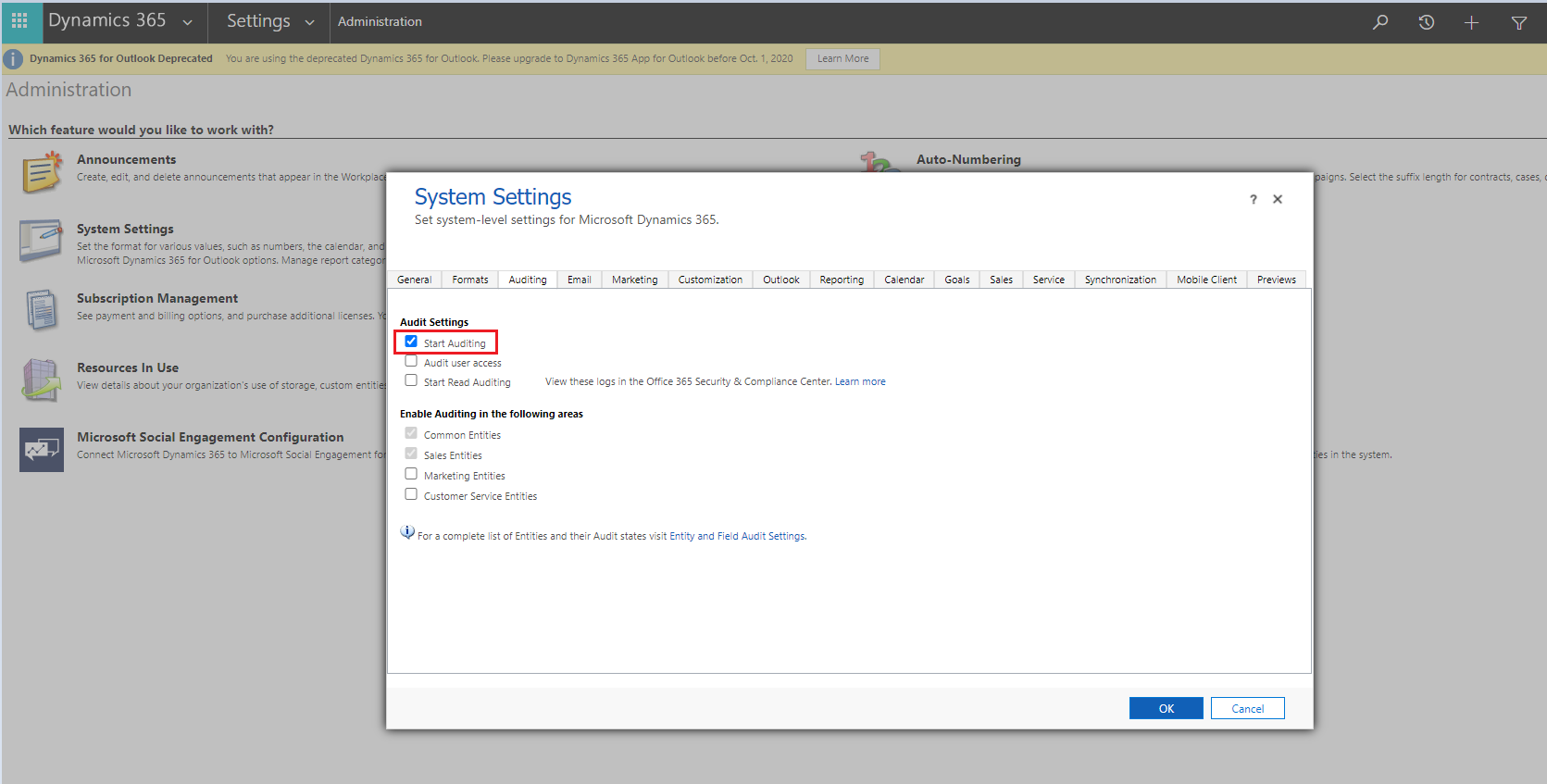The height and width of the screenshot is (784, 1547).
Task: Click the help question mark in dialog
Action: point(1254,199)
